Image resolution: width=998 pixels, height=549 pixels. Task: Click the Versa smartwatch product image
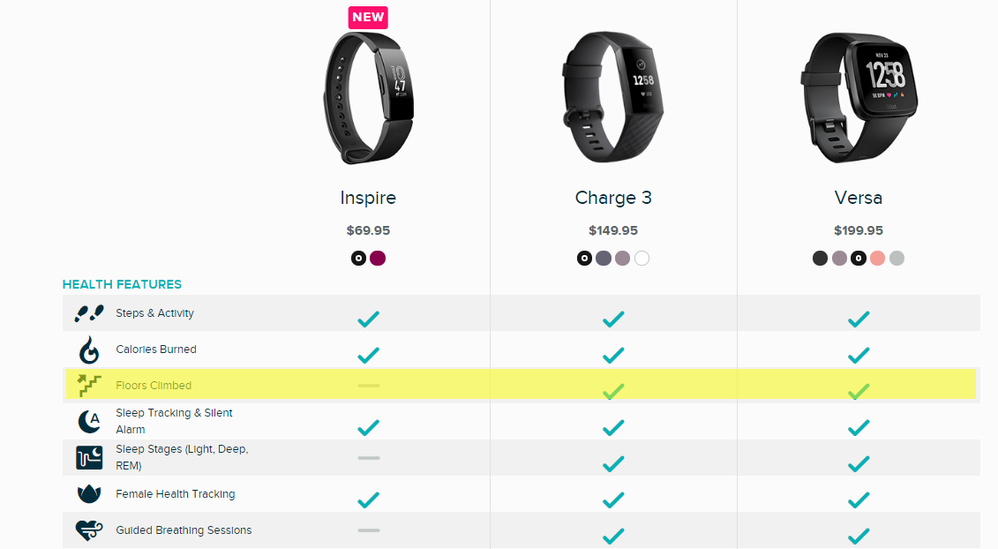(858, 97)
